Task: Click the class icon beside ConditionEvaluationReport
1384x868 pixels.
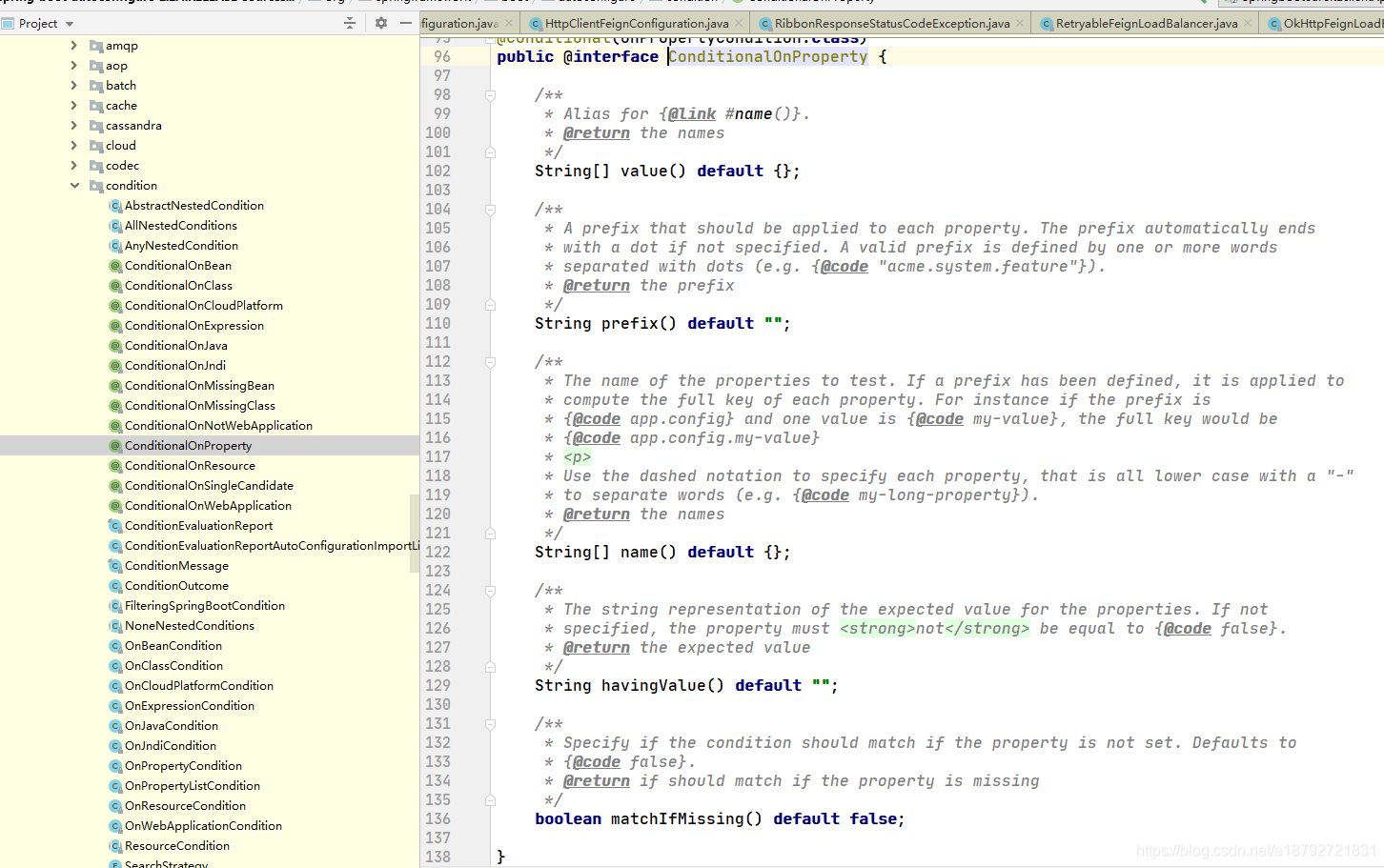Action: [115, 526]
